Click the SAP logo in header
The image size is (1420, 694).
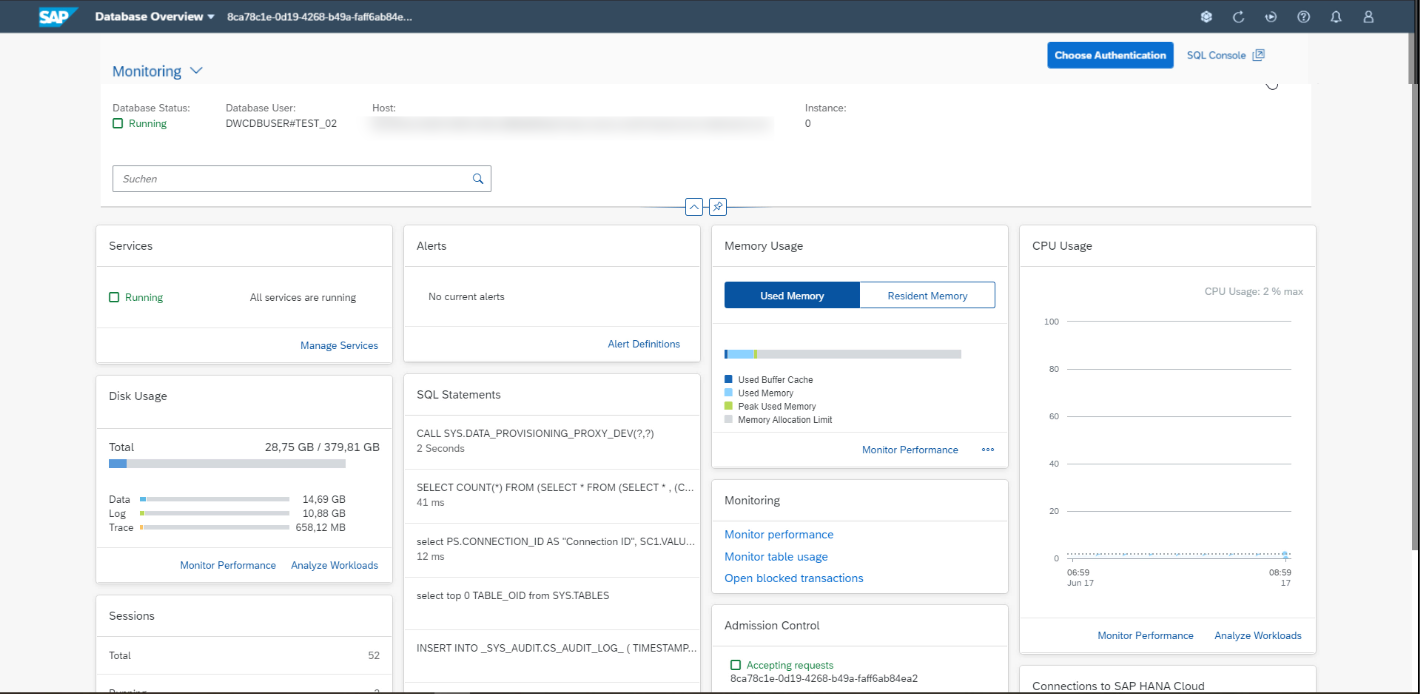58,17
